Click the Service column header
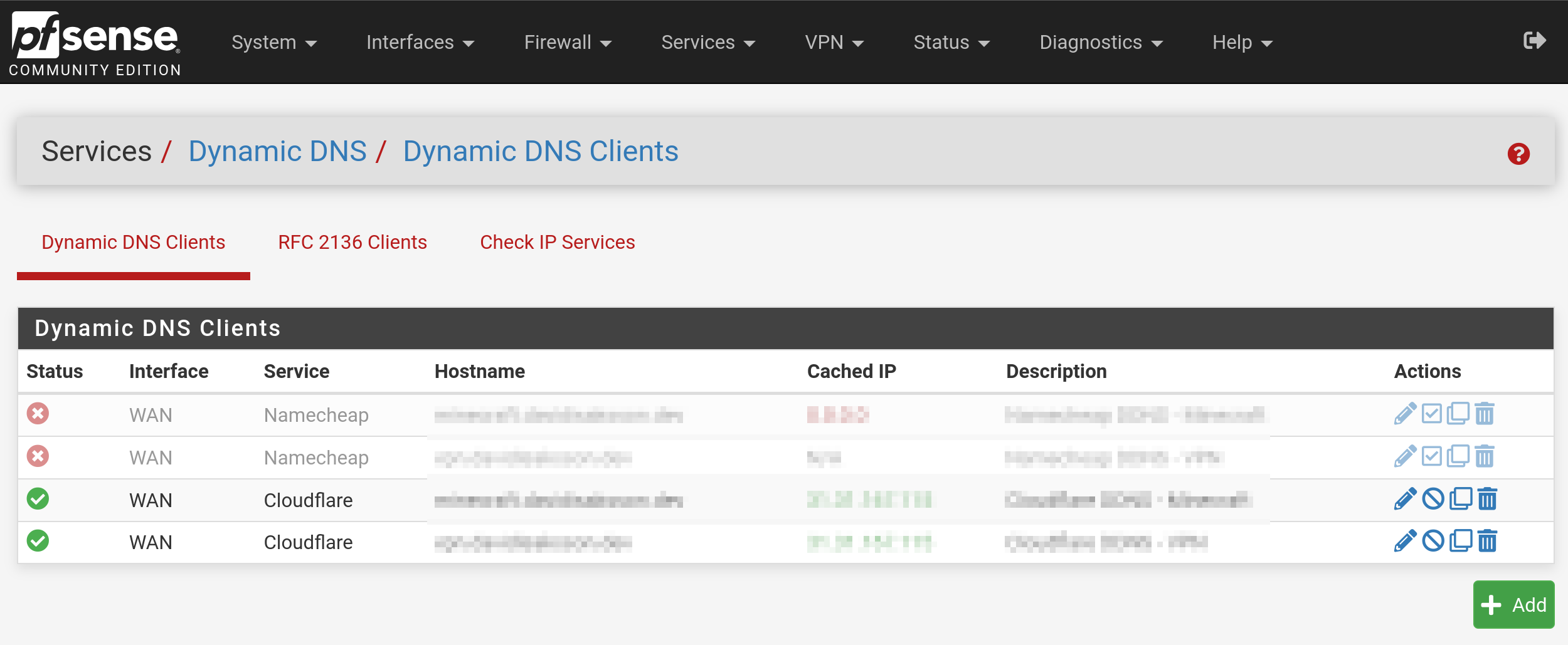The height and width of the screenshot is (645, 1568). point(297,372)
